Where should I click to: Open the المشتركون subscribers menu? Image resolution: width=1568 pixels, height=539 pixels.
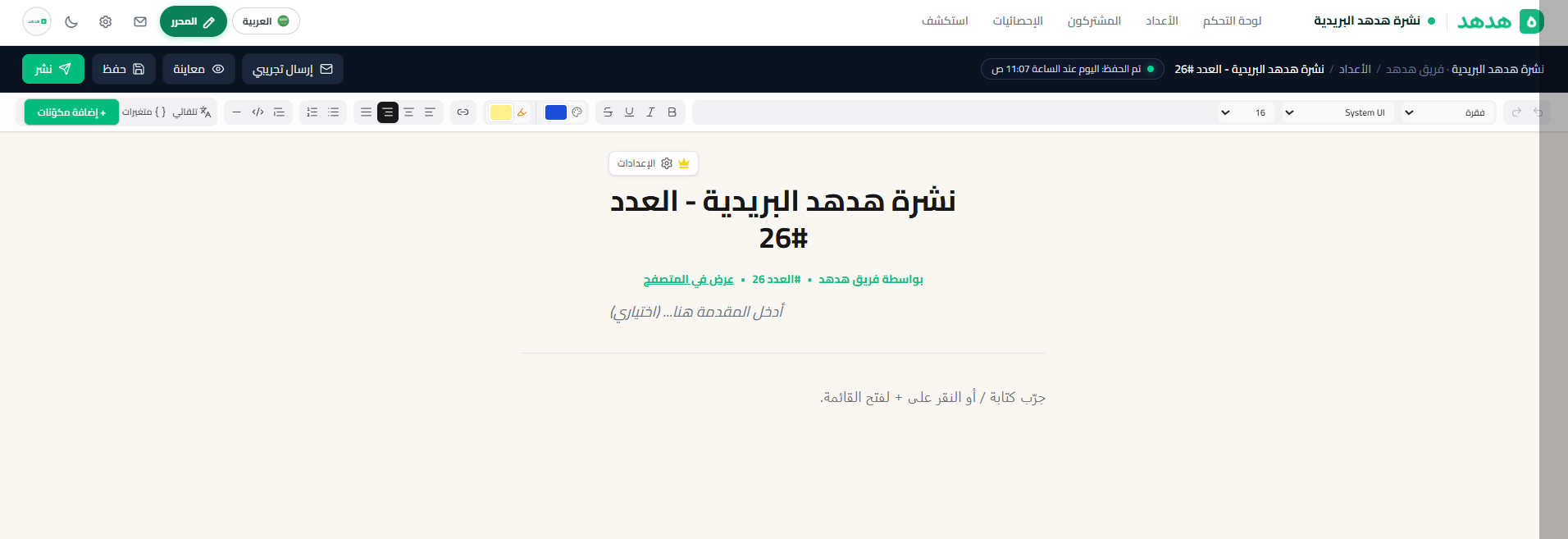click(x=1094, y=21)
